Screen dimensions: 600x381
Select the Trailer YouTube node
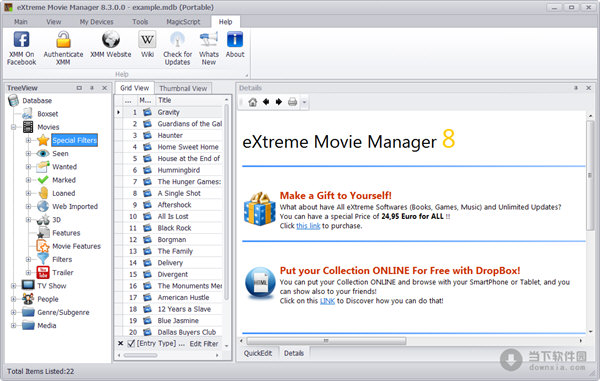[x=62, y=273]
